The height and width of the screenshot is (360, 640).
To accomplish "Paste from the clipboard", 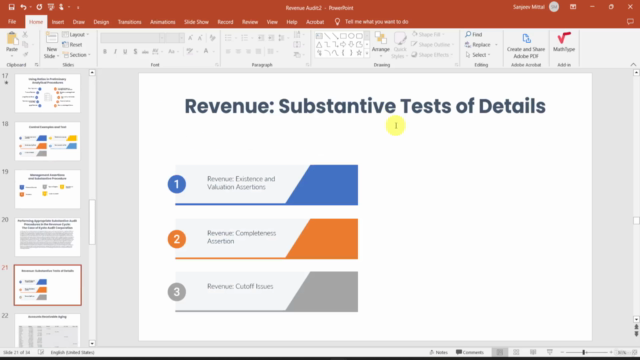I will 12,44.
